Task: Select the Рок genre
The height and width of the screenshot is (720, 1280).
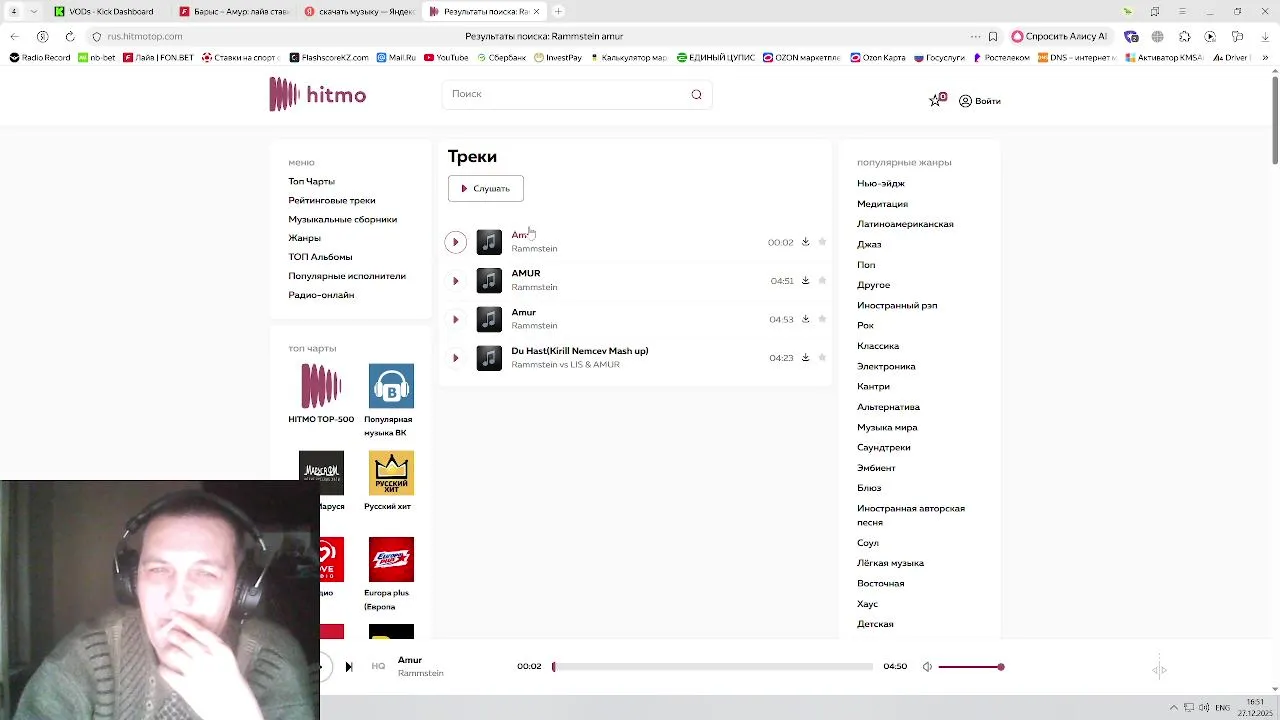Action: point(865,325)
